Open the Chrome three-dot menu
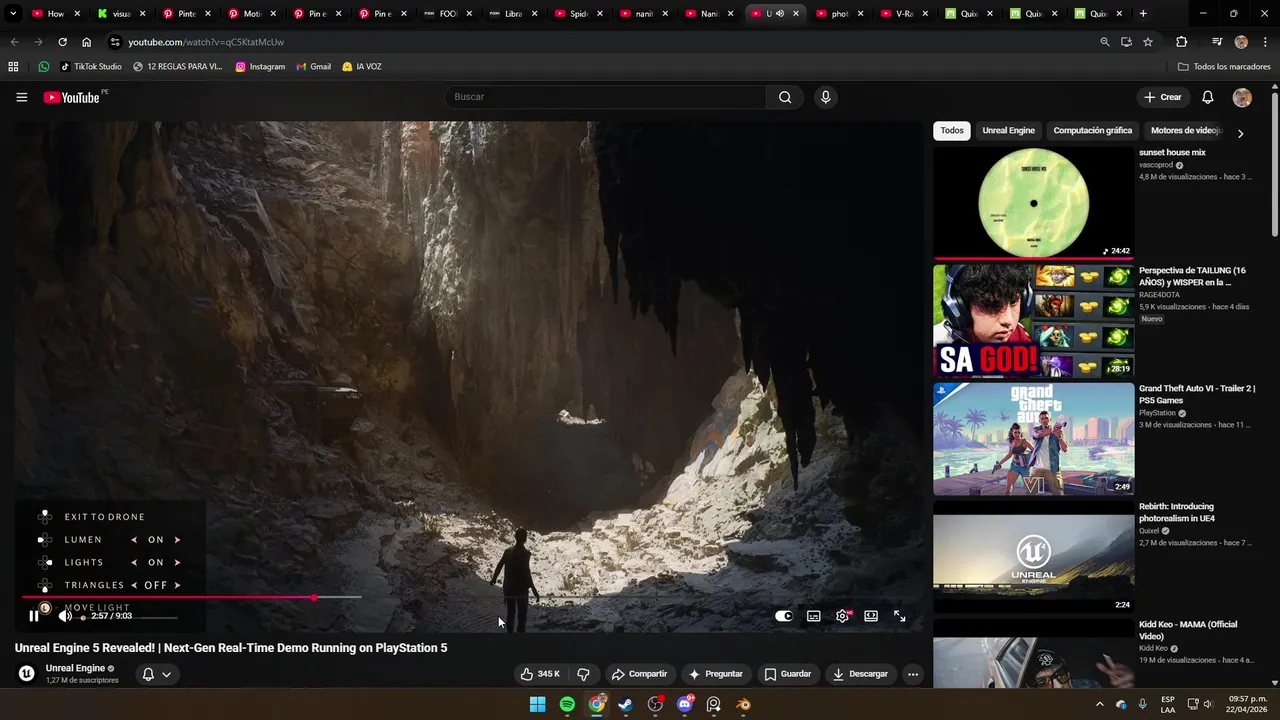The height and width of the screenshot is (720, 1280). point(1264,42)
